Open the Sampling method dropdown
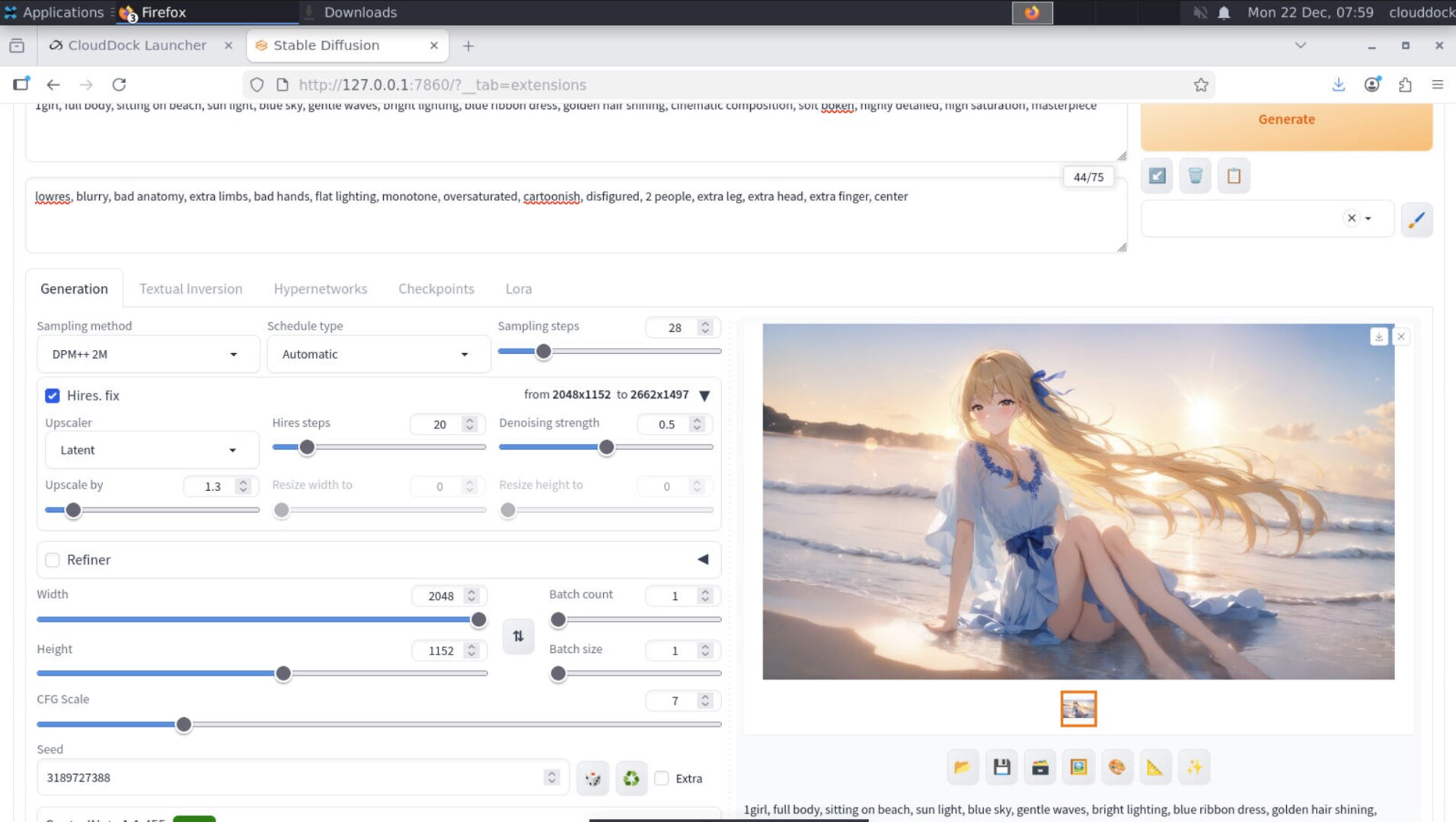The image size is (1456, 822). [148, 354]
